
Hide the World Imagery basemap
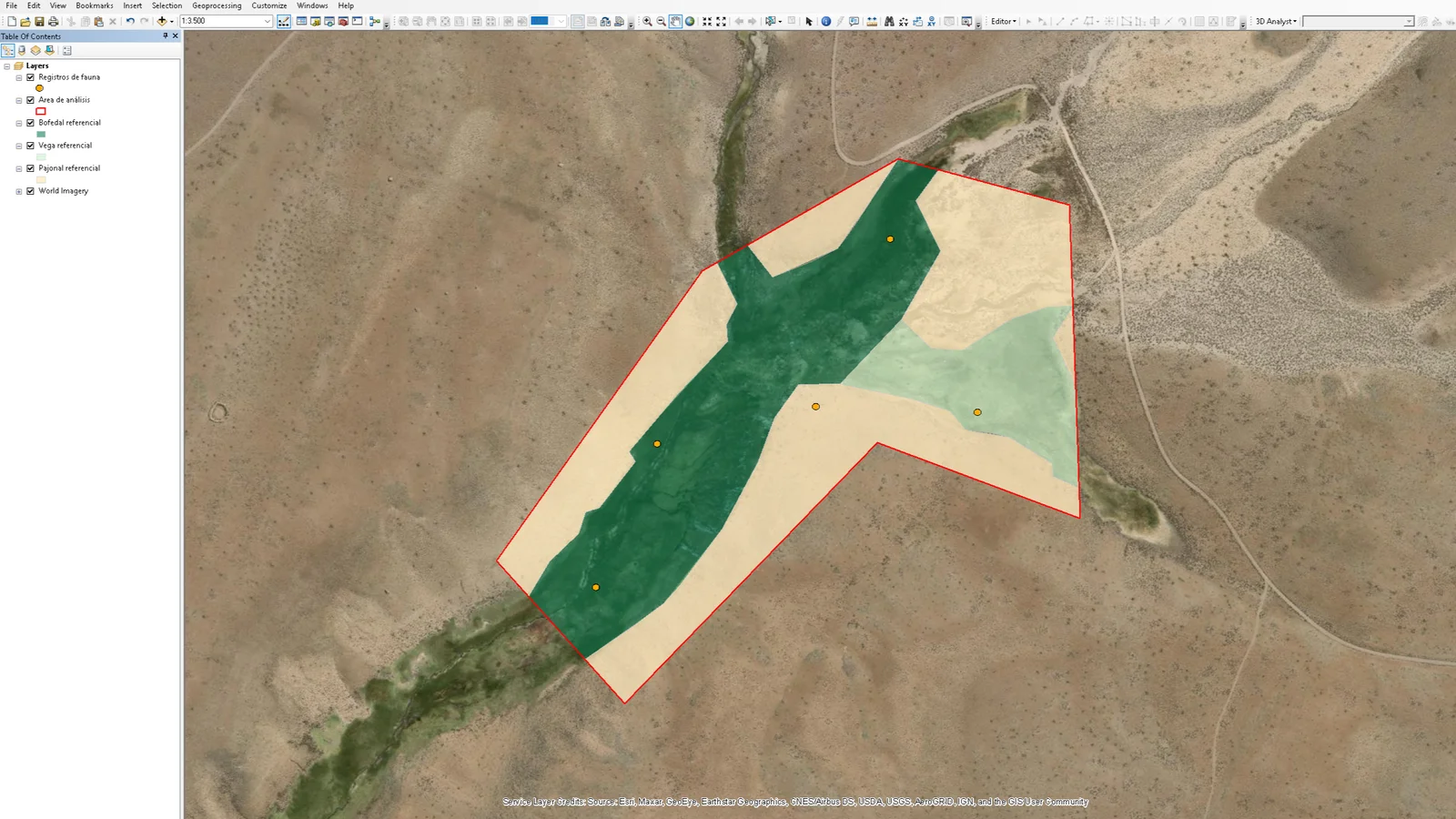click(x=30, y=191)
